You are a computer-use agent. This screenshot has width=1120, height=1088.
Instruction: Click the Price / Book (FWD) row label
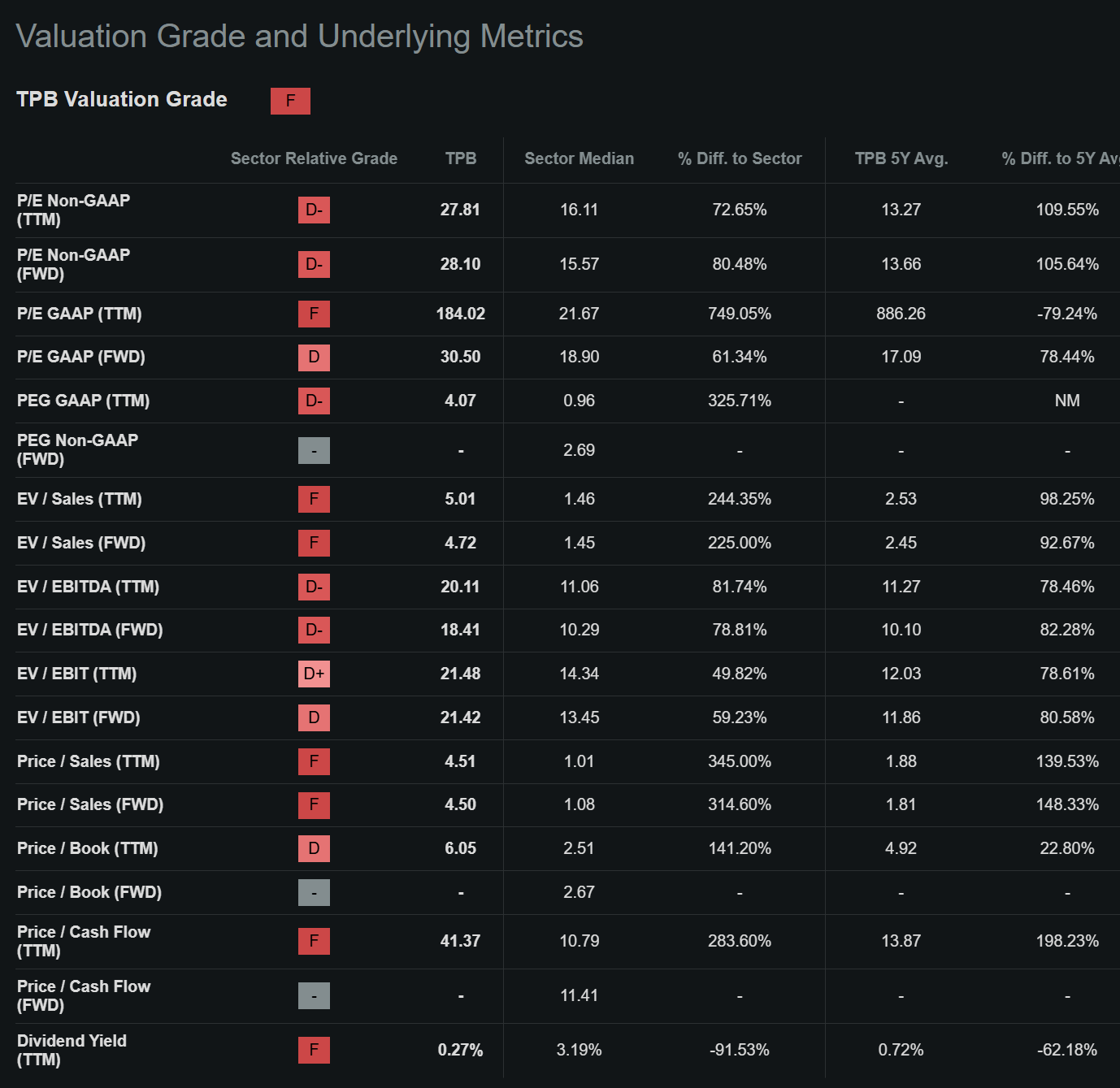coord(89,892)
